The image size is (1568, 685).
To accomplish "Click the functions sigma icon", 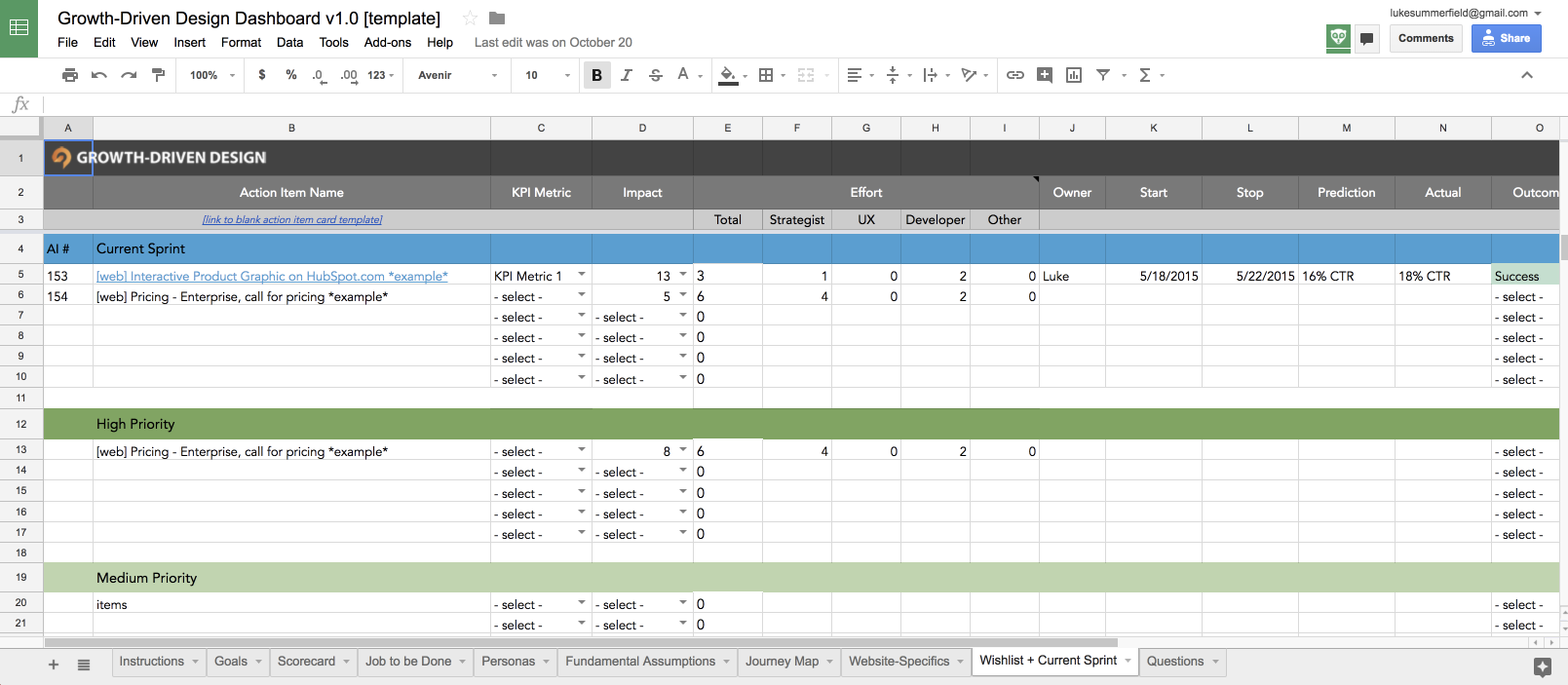I will click(1145, 75).
